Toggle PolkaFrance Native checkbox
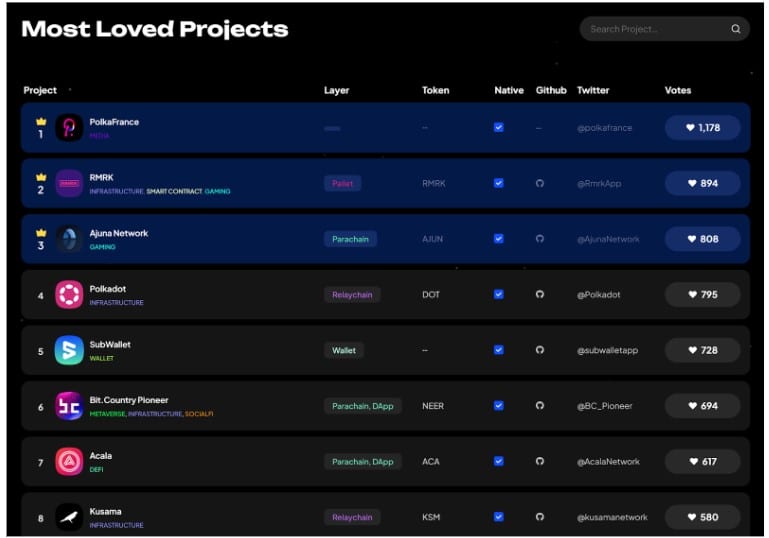Screen dimensions: 769x538 pos(499,127)
